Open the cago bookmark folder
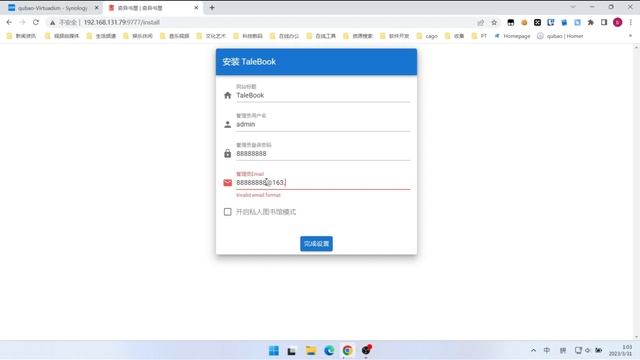Image resolution: width=640 pixels, height=360 pixels. 427,36
